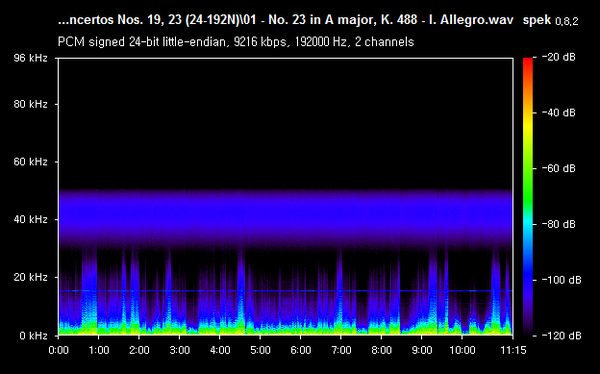Click the '60 kHz' frequency axis label
The height and width of the screenshot is (374, 600).
[x=31, y=162]
